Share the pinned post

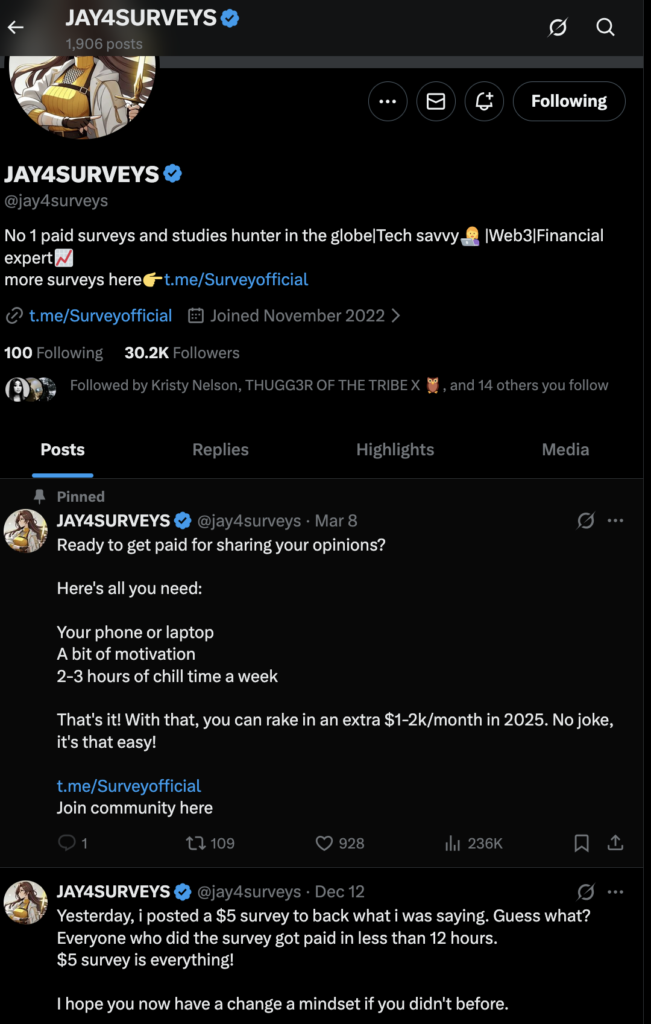(616, 843)
